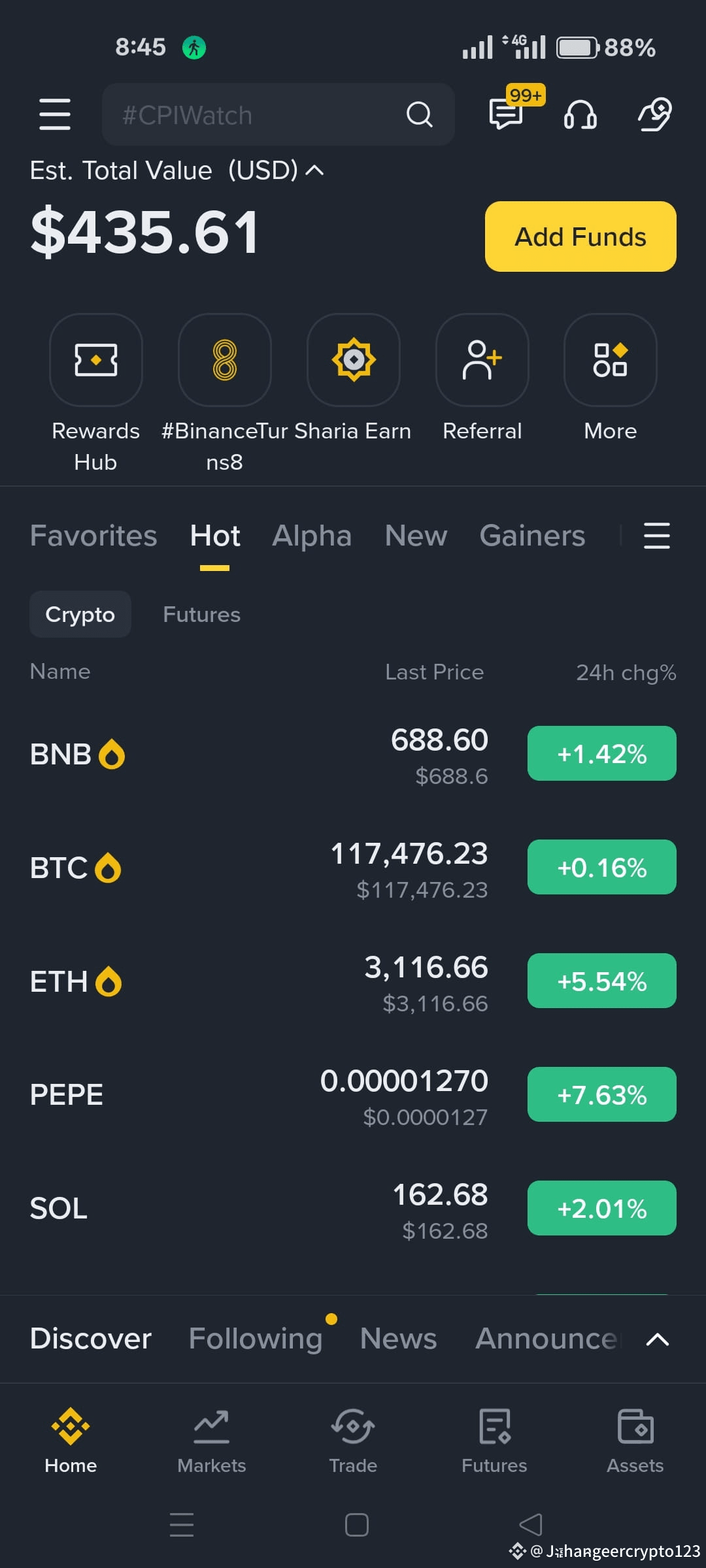Open the #BinanceTurns8 icon
The height and width of the screenshot is (1568, 706).
click(x=225, y=360)
